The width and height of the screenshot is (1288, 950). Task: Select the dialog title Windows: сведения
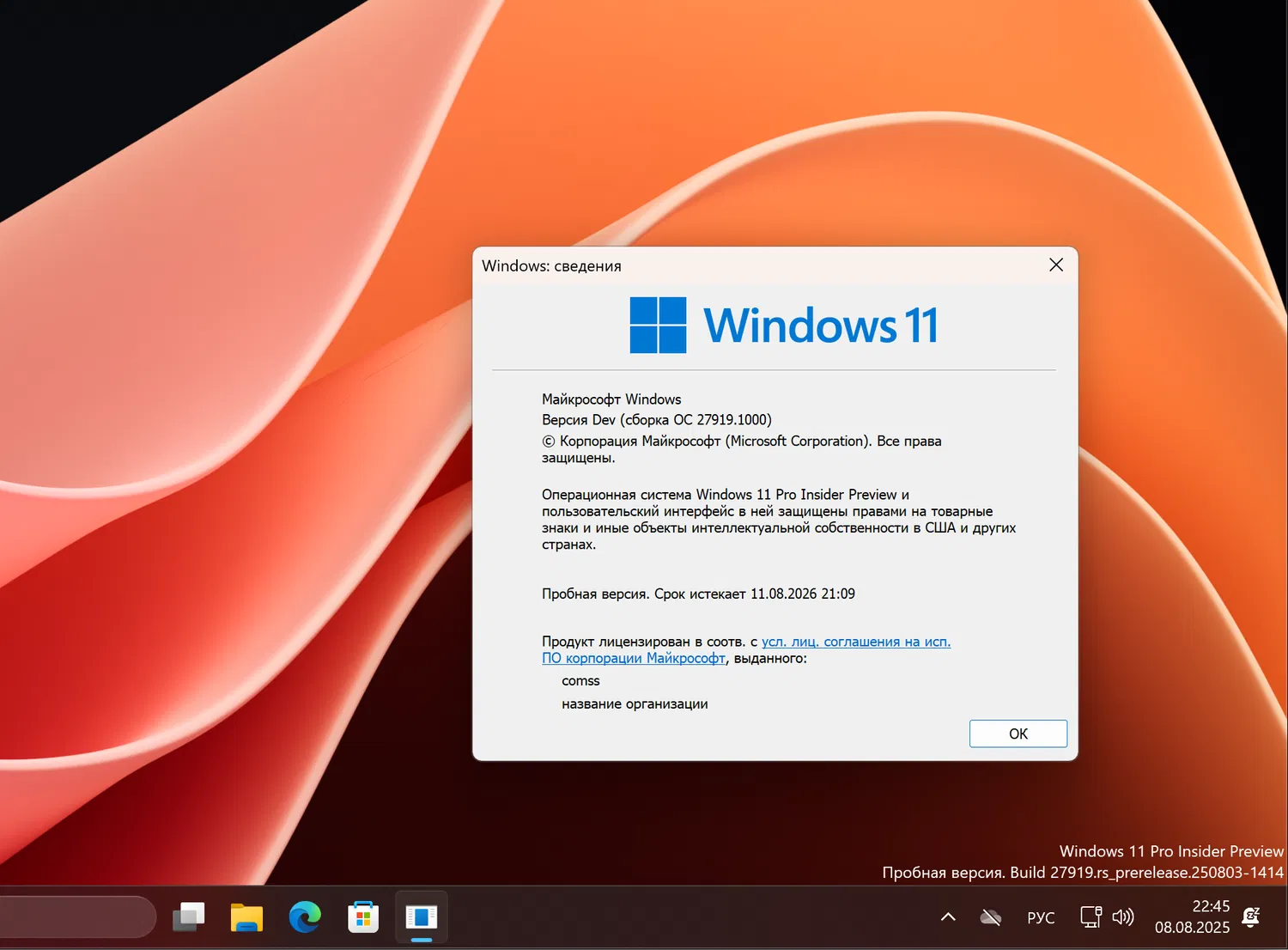click(x=551, y=265)
